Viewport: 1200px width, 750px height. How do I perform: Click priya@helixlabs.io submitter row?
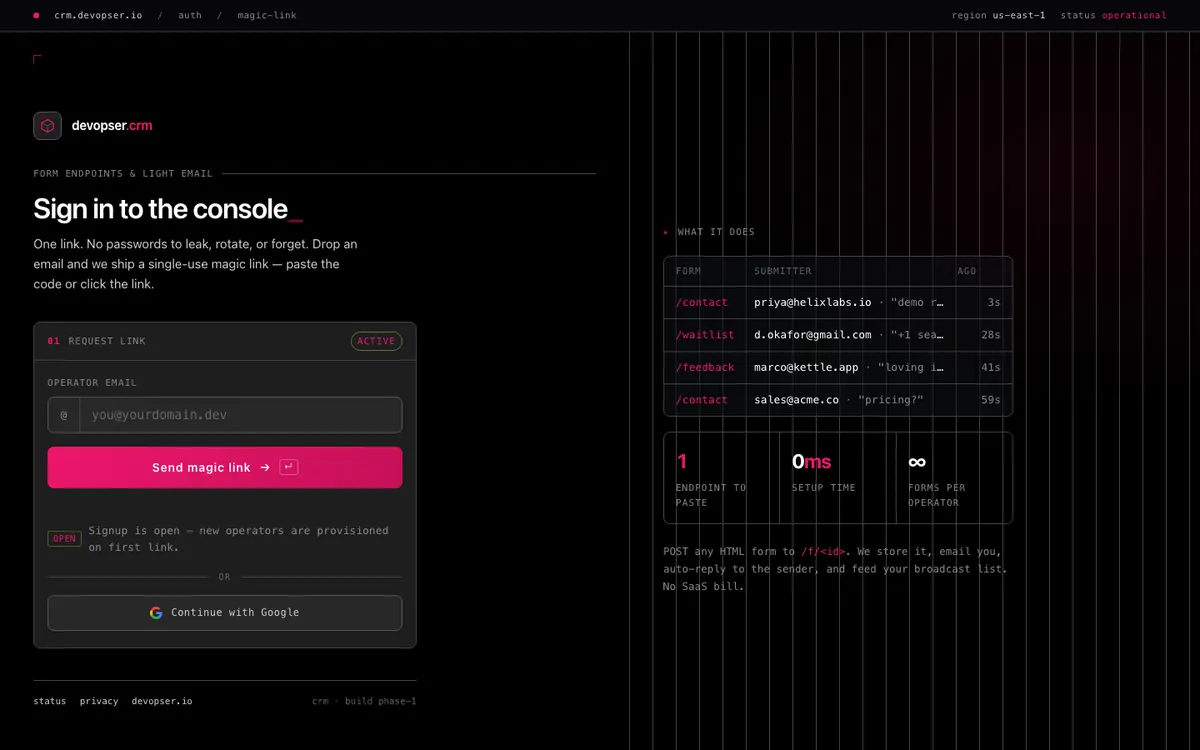click(838, 302)
